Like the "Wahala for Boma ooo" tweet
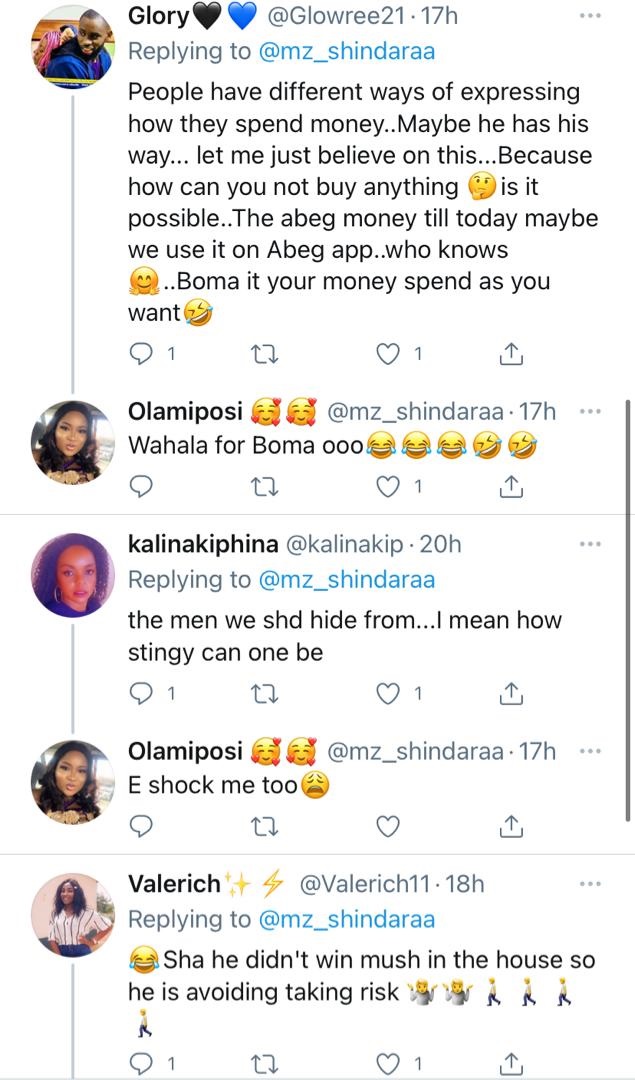 tap(387, 486)
